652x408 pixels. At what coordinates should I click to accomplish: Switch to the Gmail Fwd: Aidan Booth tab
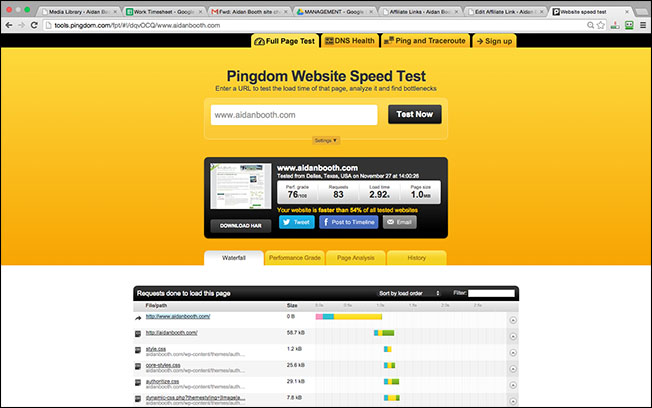coord(249,12)
